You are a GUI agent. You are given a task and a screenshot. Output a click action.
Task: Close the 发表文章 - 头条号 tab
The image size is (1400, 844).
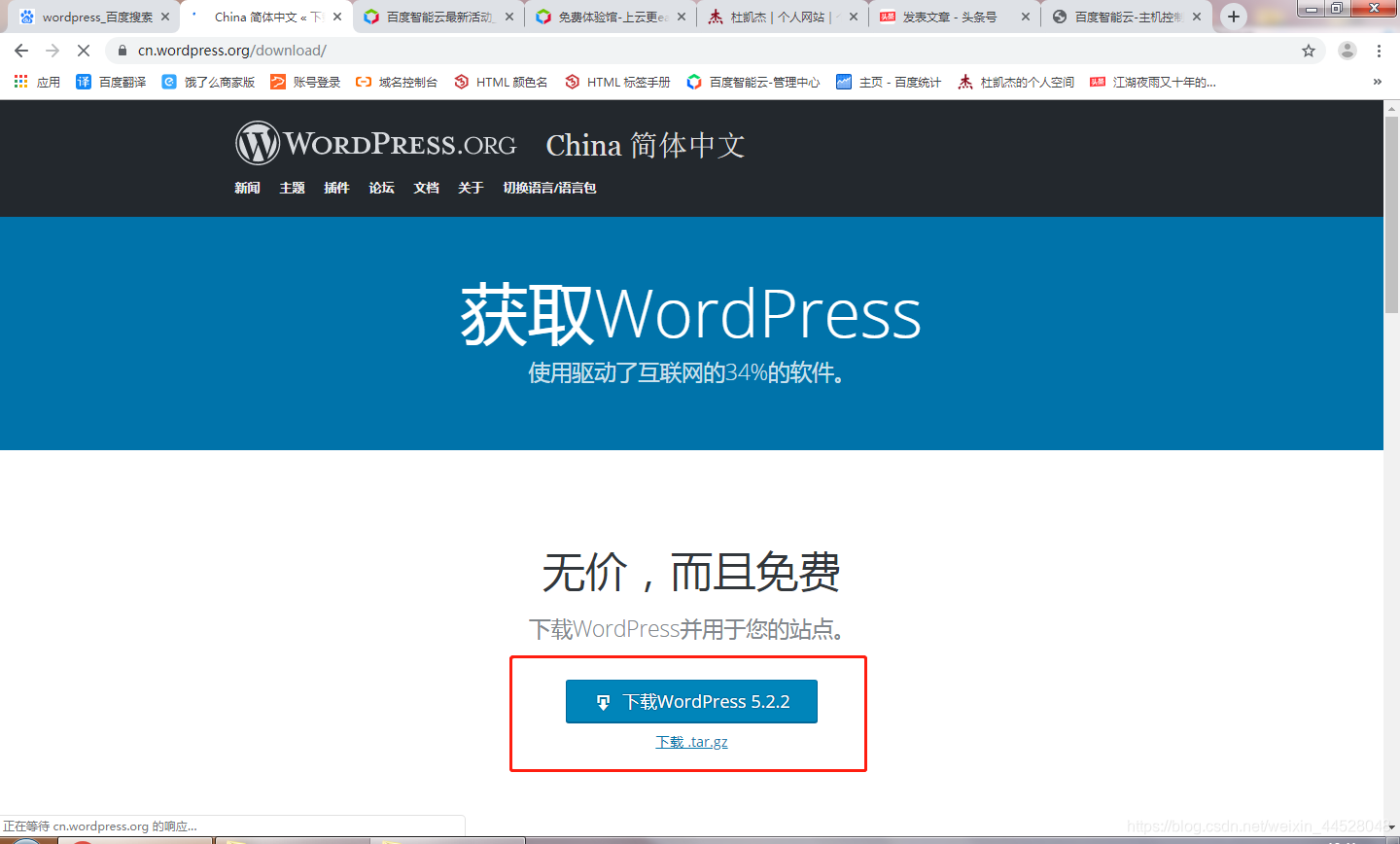point(1025,17)
